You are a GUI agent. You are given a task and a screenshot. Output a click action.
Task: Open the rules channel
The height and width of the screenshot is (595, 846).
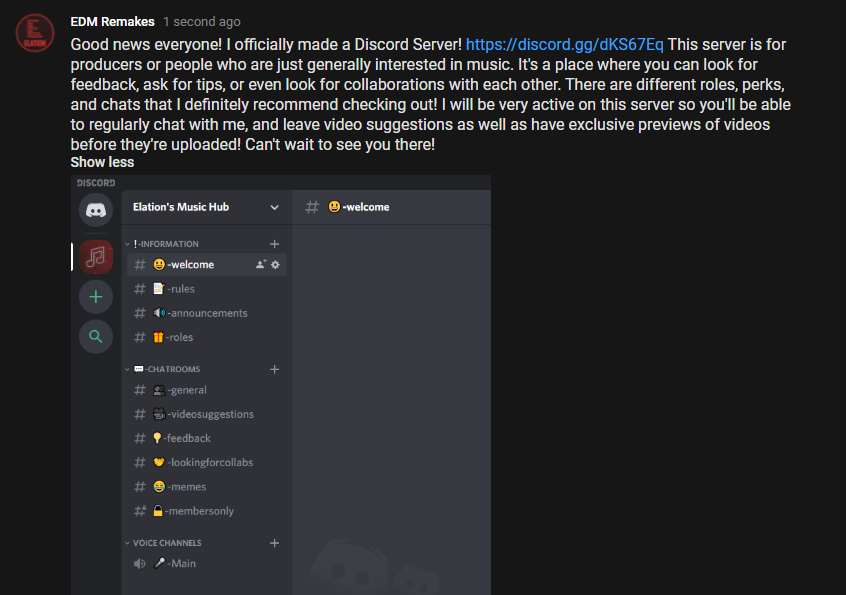click(207, 289)
